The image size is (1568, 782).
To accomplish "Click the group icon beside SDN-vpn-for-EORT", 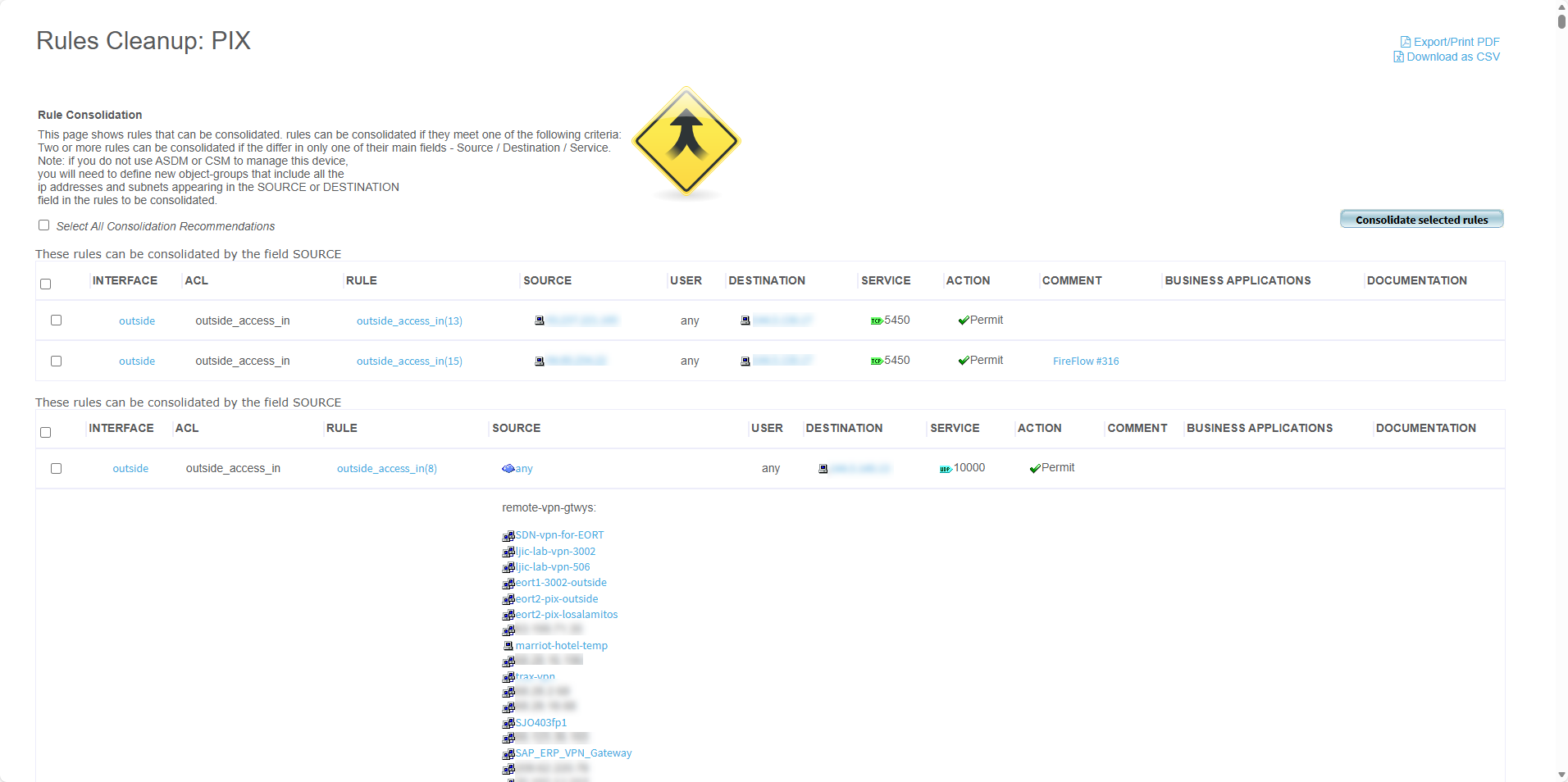I will pos(508,536).
